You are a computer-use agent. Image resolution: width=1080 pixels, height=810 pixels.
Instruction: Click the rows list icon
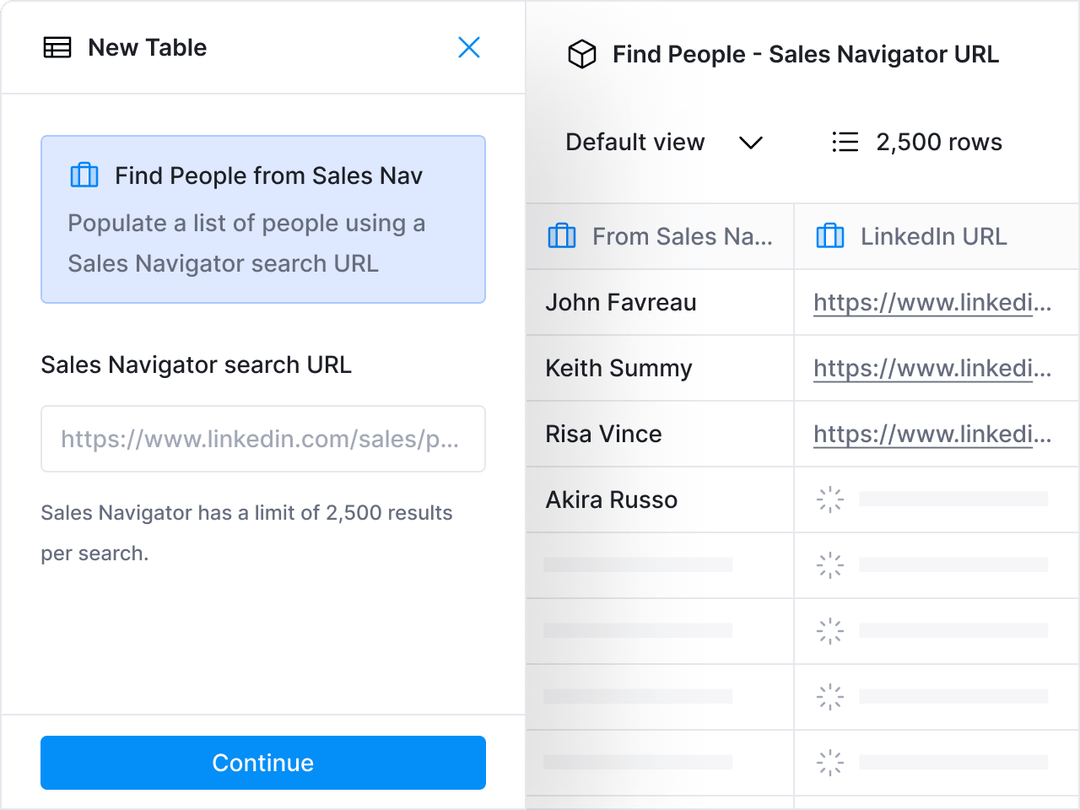tap(844, 142)
